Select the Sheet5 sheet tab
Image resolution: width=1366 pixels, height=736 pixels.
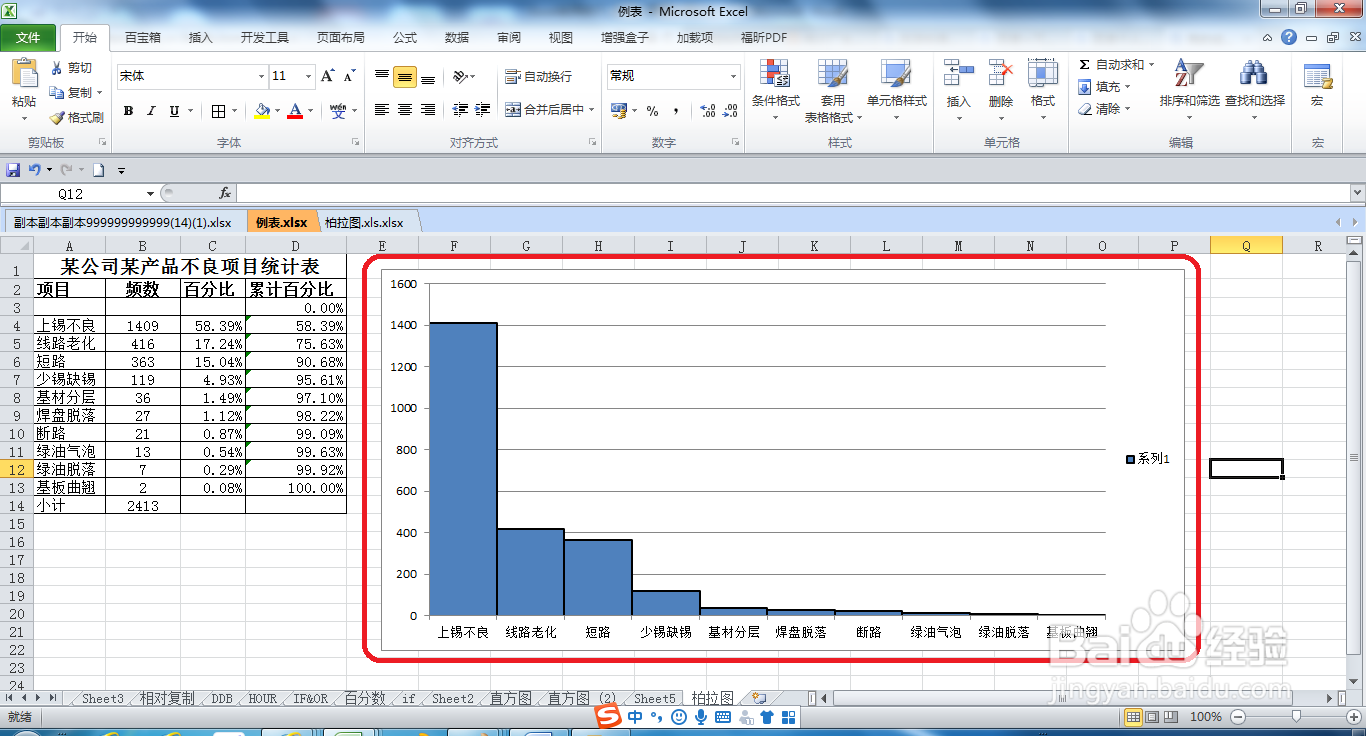pyautogui.click(x=655, y=698)
